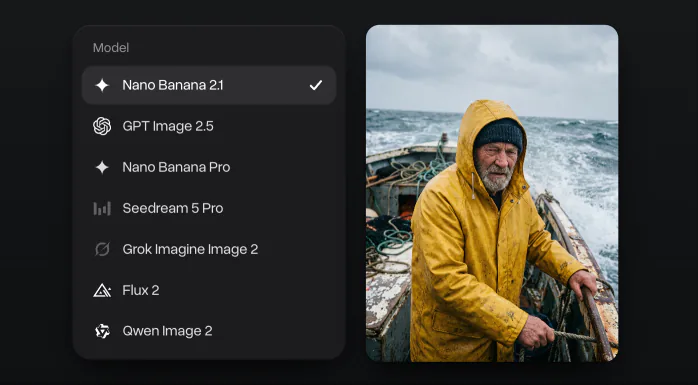The image size is (698, 385).
Task: Click the bars icon for Seedream 5 Pro
Action: tap(102, 208)
